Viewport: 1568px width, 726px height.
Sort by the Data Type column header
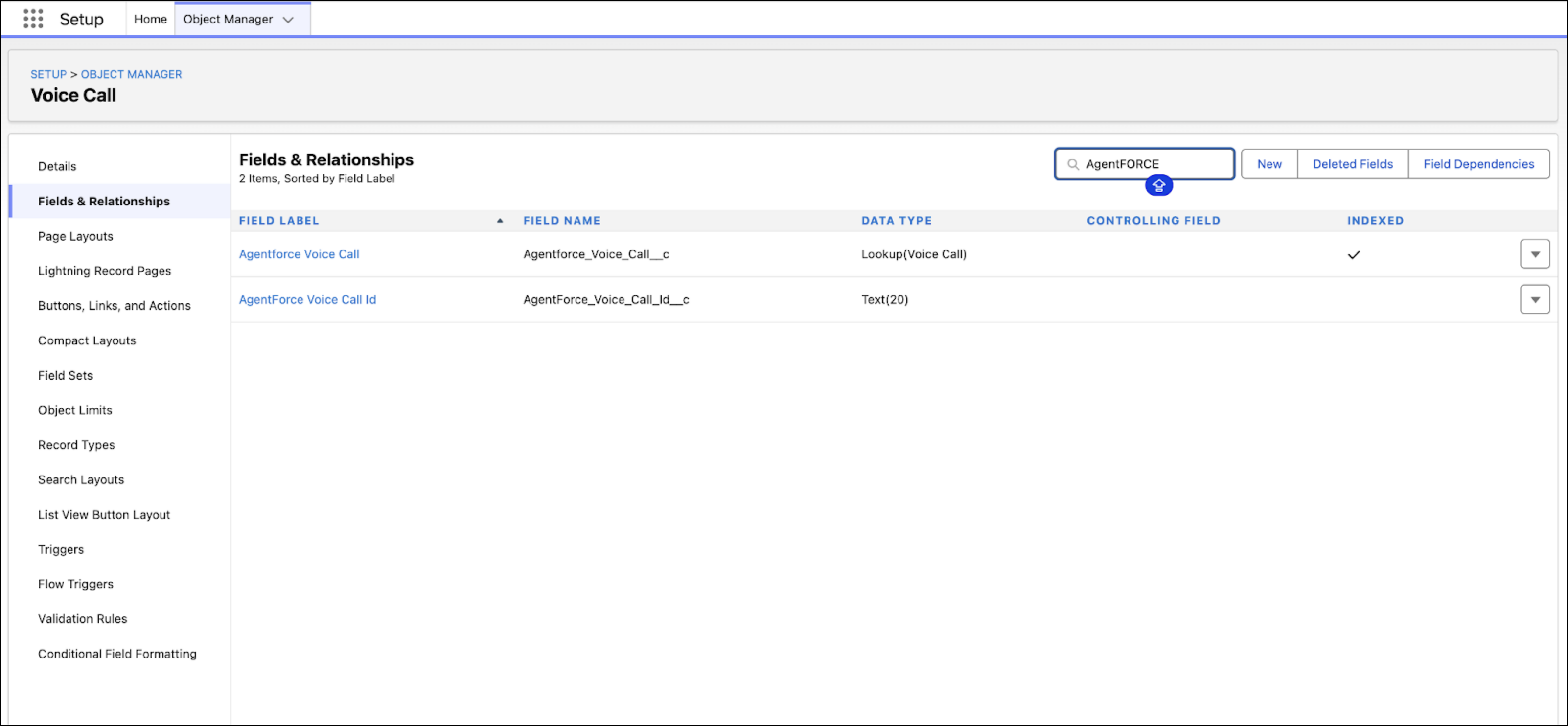click(897, 221)
